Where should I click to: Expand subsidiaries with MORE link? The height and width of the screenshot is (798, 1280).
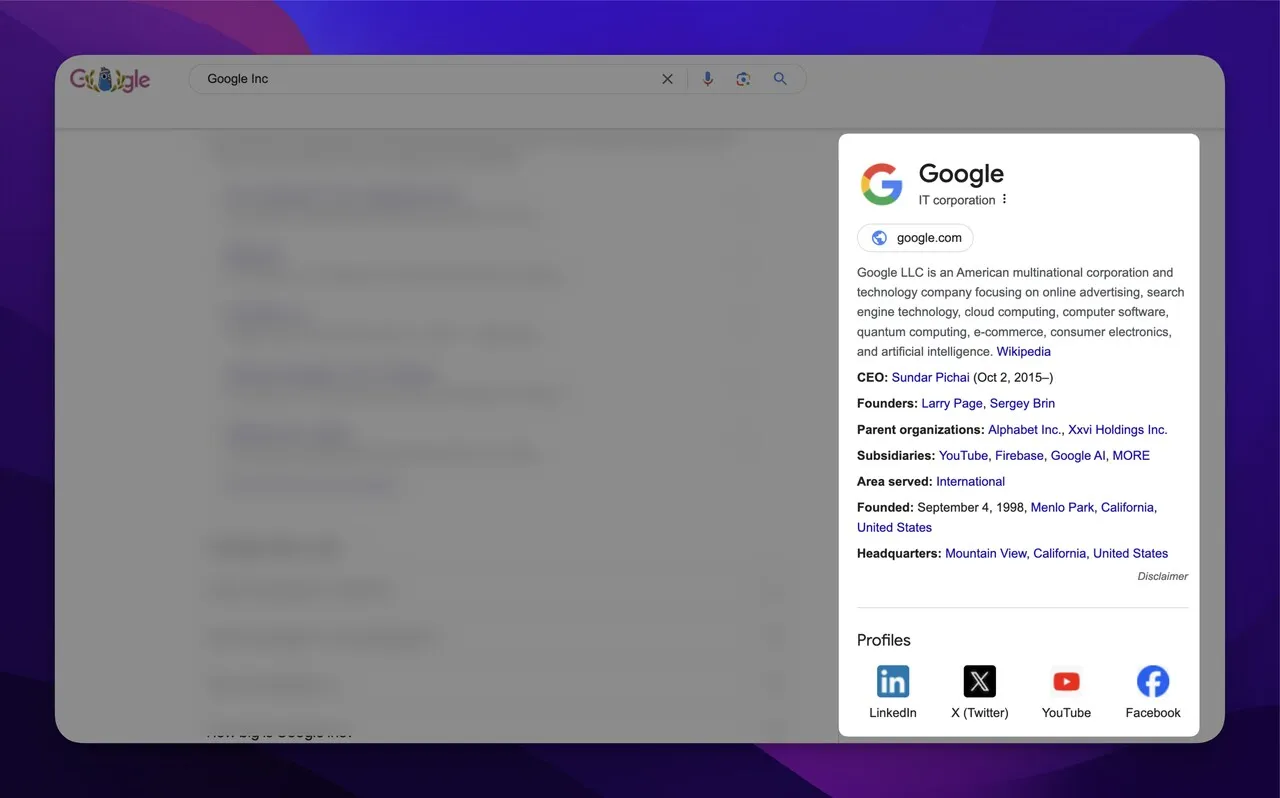point(1131,455)
